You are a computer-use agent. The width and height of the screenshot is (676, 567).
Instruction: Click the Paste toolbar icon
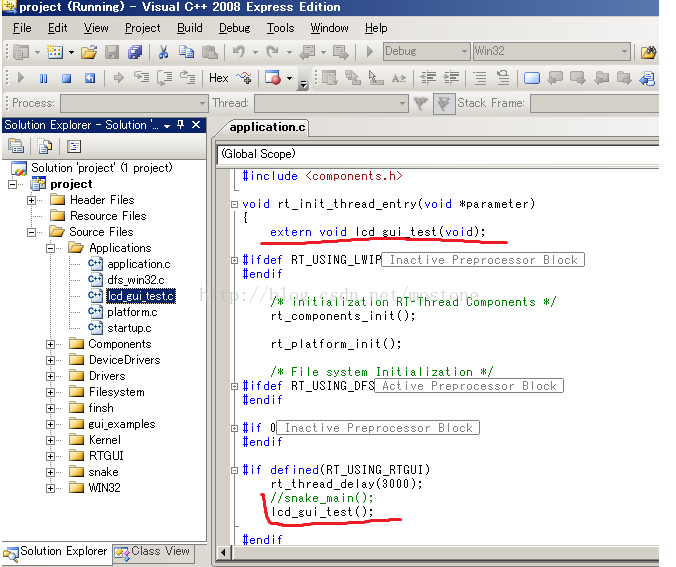coord(210,52)
